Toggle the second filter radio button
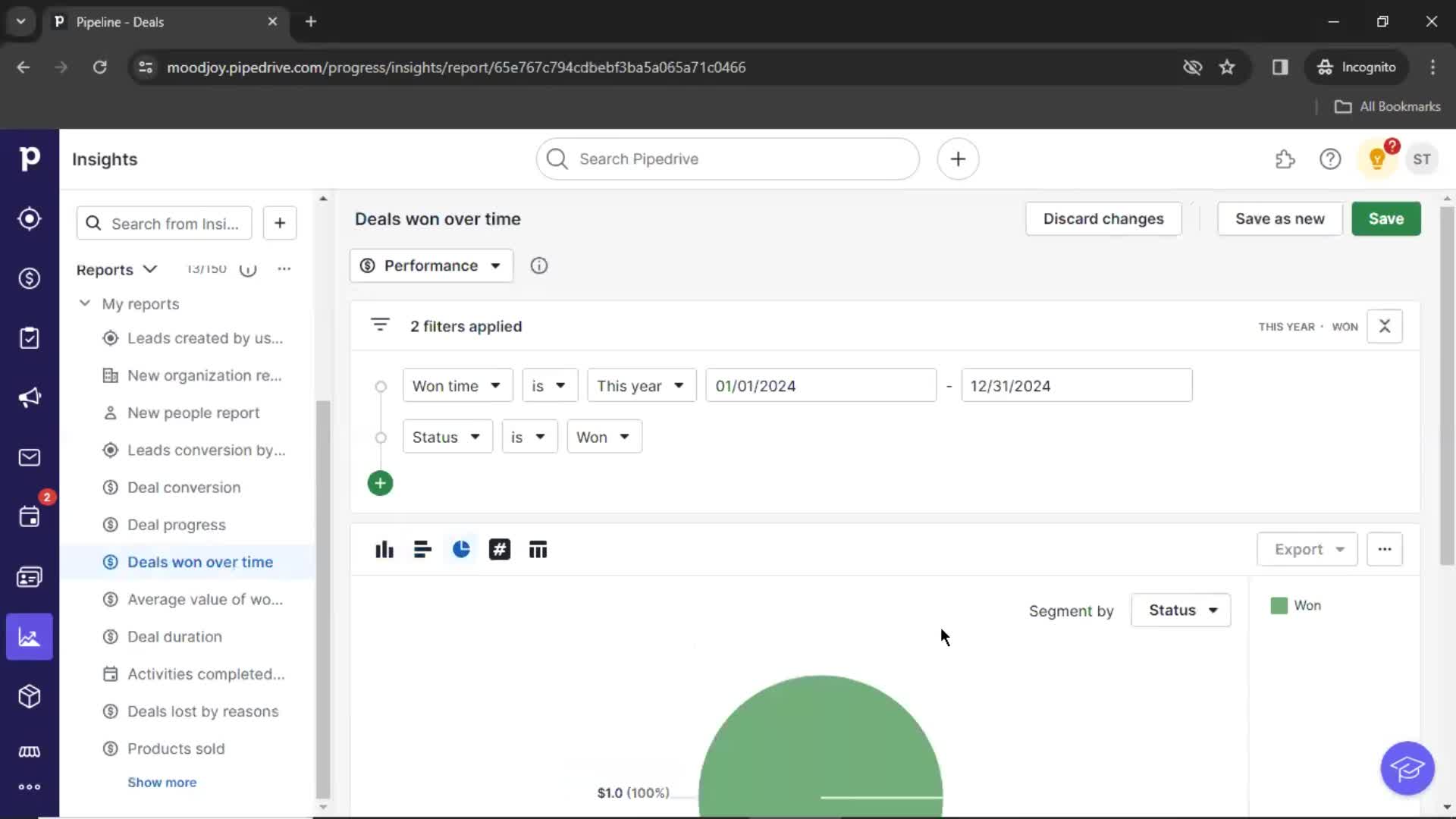This screenshot has width=1456, height=819. pyautogui.click(x=380, y=436)
